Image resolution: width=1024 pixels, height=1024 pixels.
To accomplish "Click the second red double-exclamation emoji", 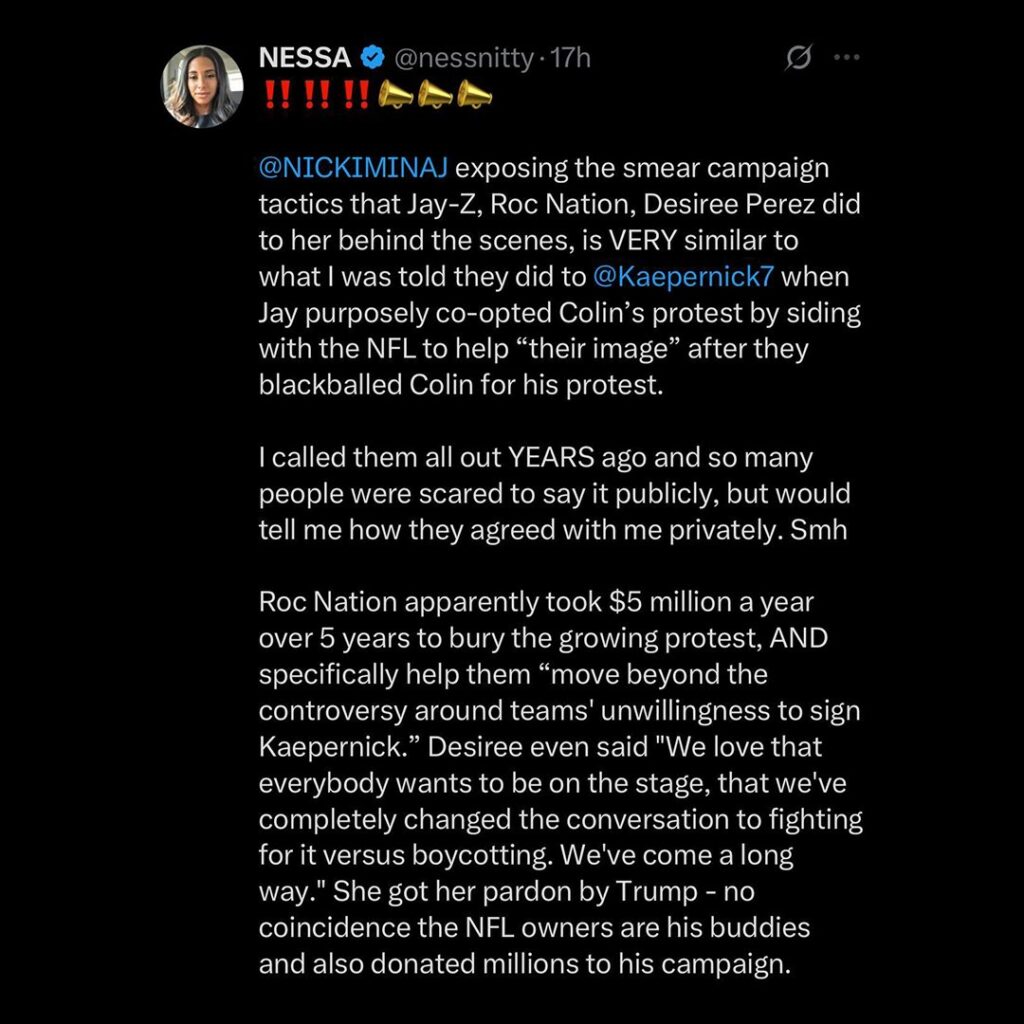I will tap(314, 95).
